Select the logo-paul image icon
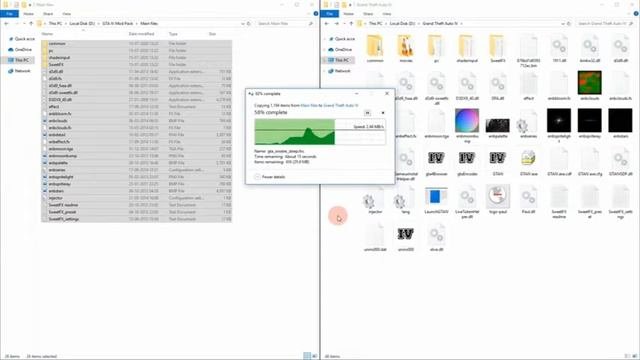 [498, 196]
